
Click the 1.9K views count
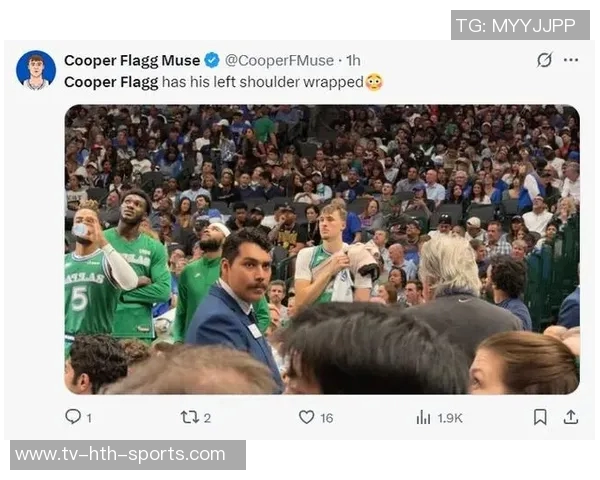click(x=450, y=418)
